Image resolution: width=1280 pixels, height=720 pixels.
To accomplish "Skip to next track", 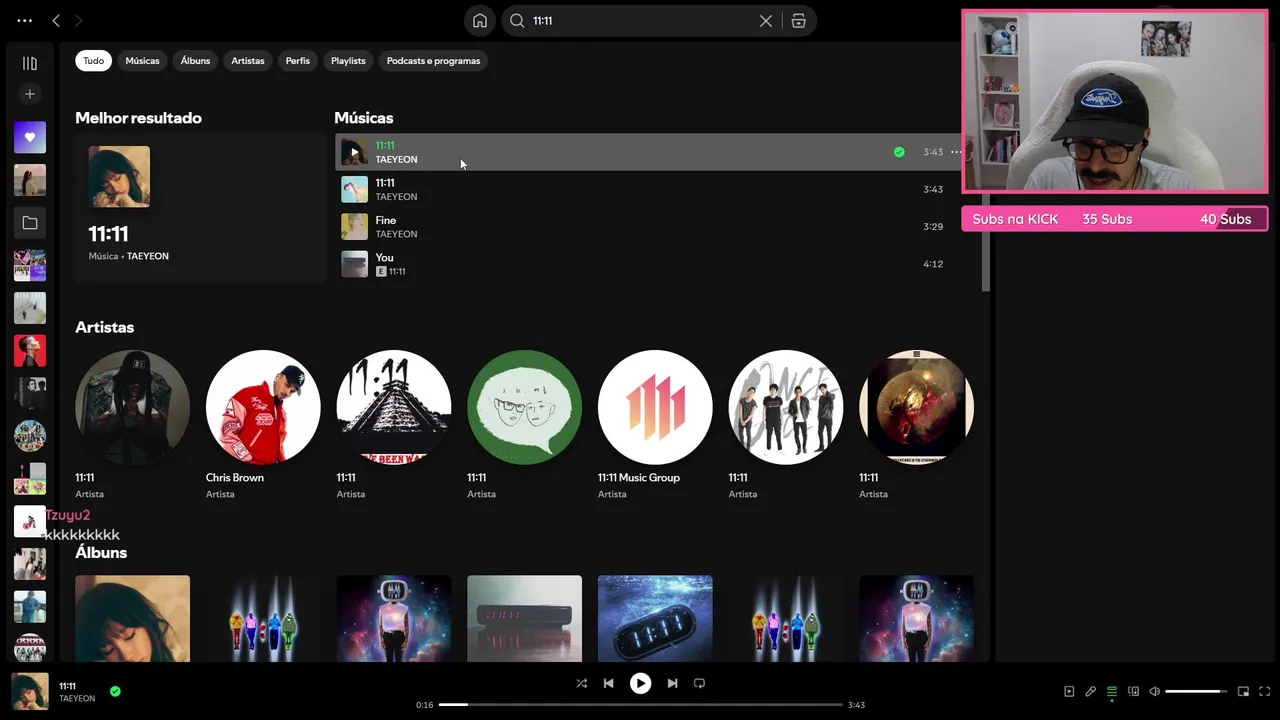I will [672, 683].
